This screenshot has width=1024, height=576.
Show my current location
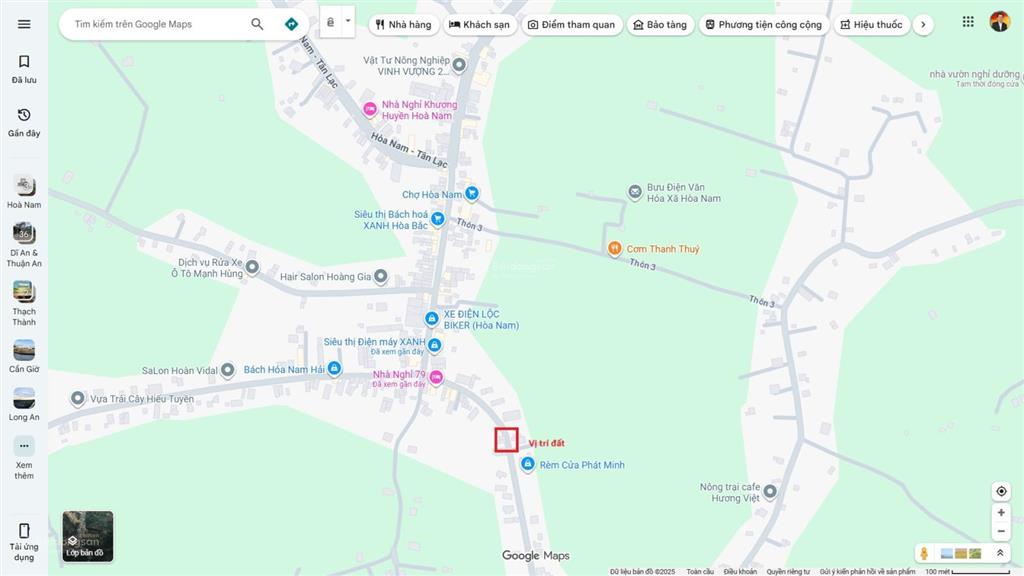(x=1001, y=491)
